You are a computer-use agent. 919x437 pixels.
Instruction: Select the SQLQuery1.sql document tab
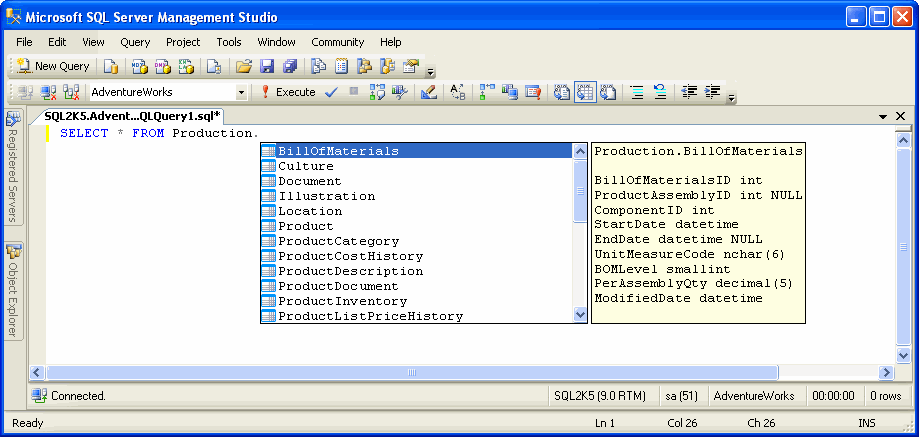(132, 116)
